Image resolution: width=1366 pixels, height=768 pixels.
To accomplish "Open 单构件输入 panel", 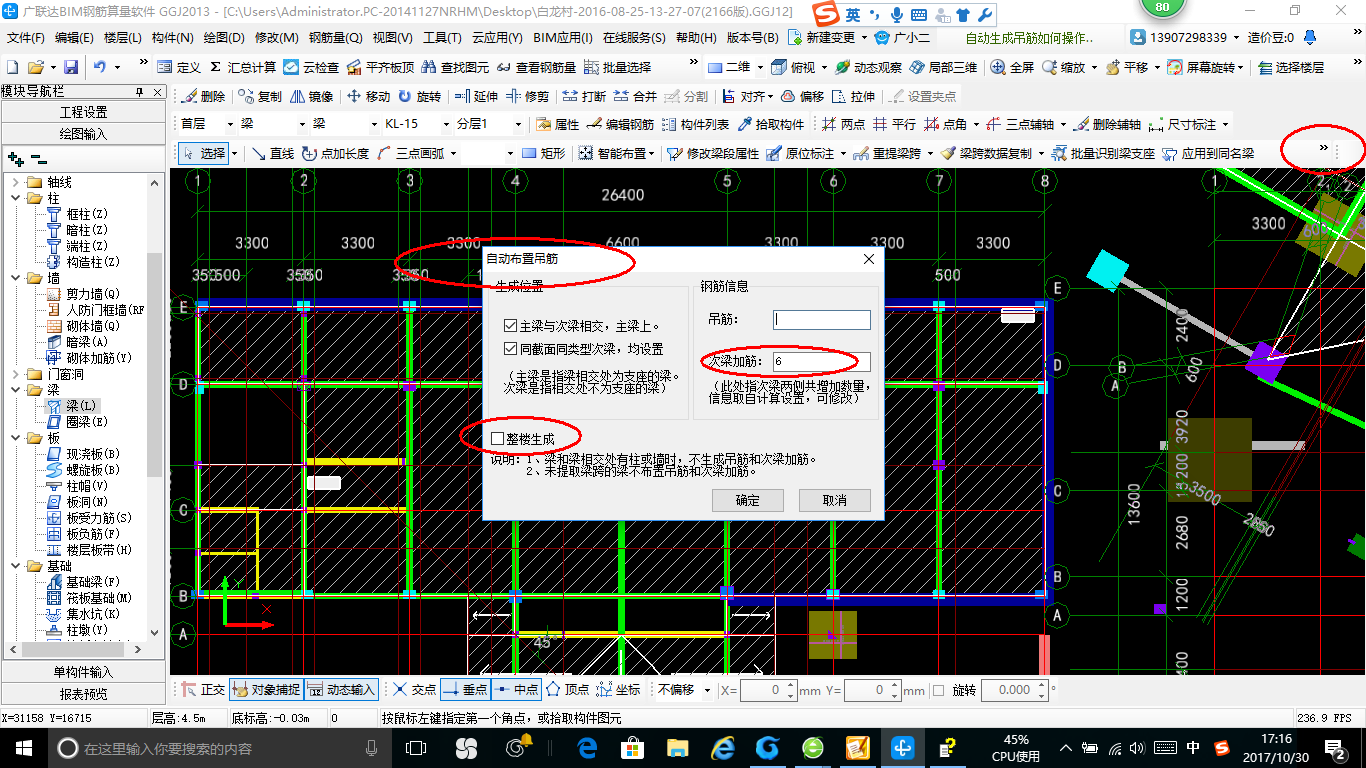I will [83, 672].
